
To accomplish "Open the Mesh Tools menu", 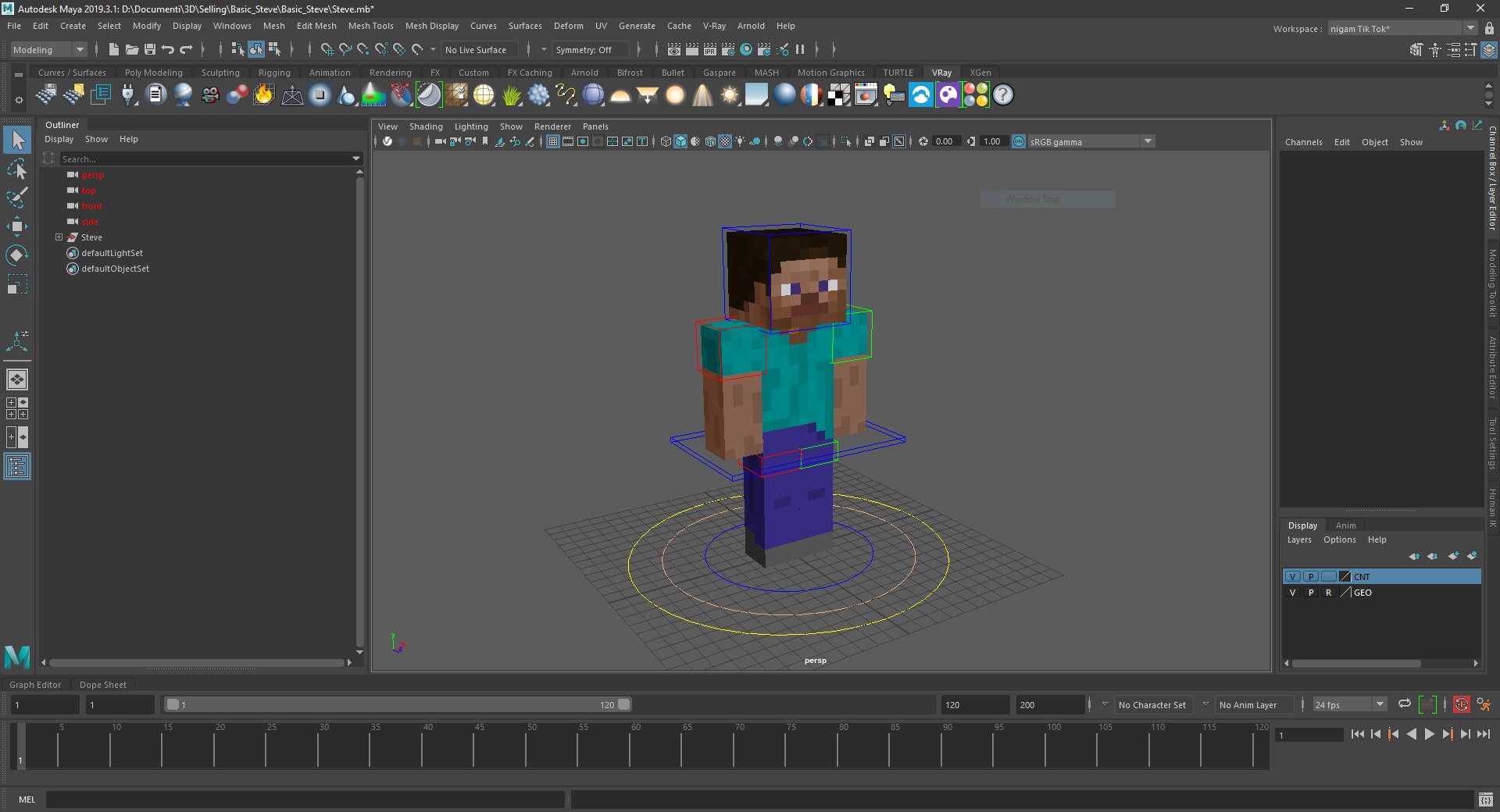I will click(x=371, y=26).
